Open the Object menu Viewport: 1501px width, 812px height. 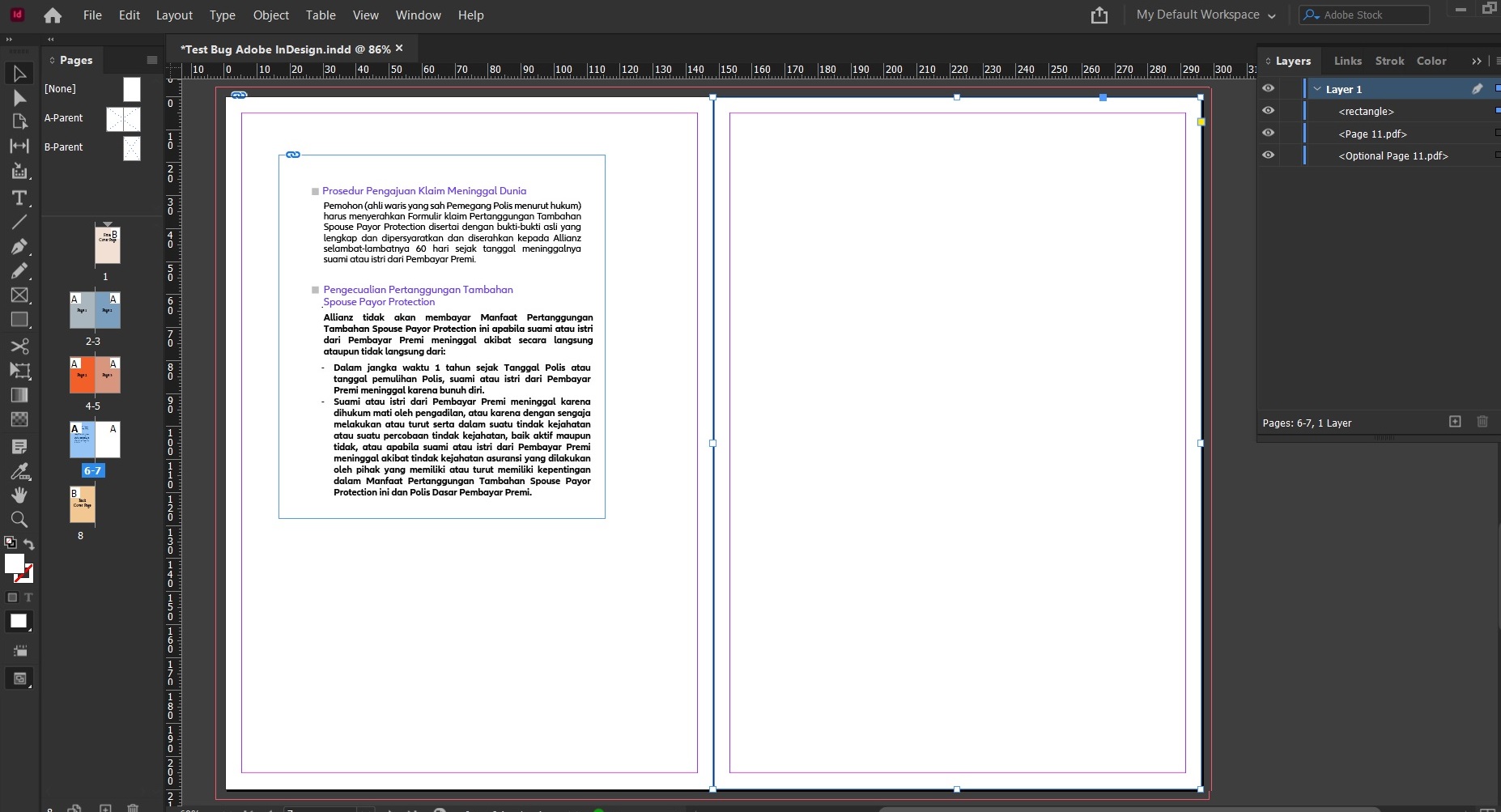pyautogui.click(x=270, y=15)
